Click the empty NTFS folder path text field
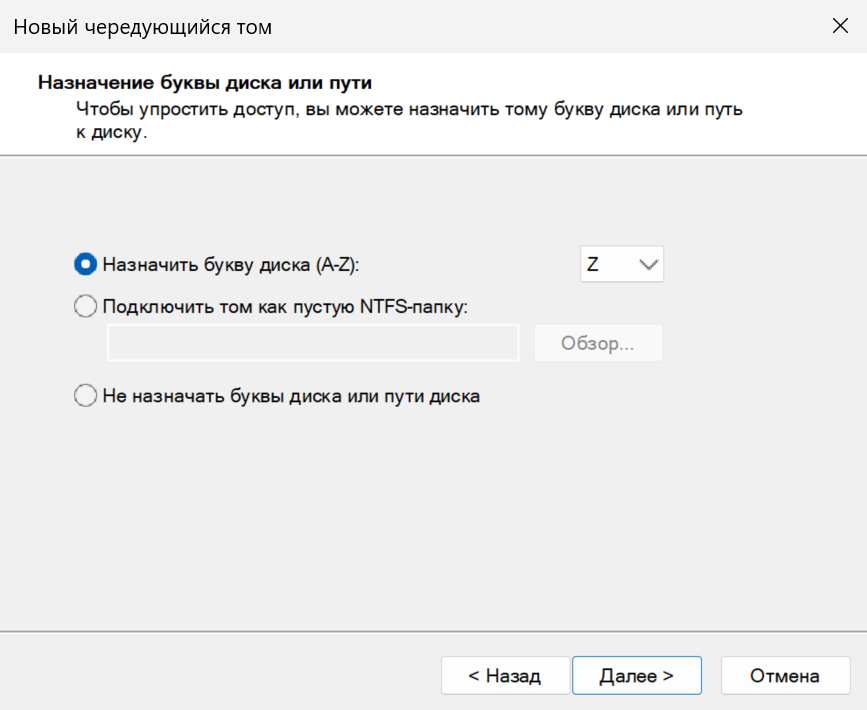Screen dimensions: 867x710 click(x=313, y=343)
